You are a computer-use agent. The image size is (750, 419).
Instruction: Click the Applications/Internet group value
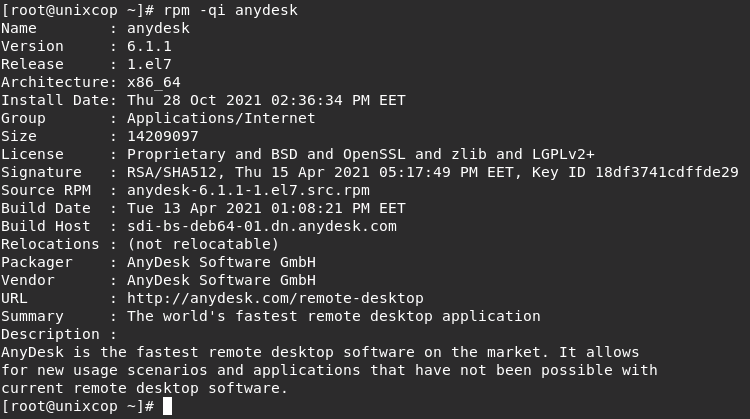click(x=221, y=118)
